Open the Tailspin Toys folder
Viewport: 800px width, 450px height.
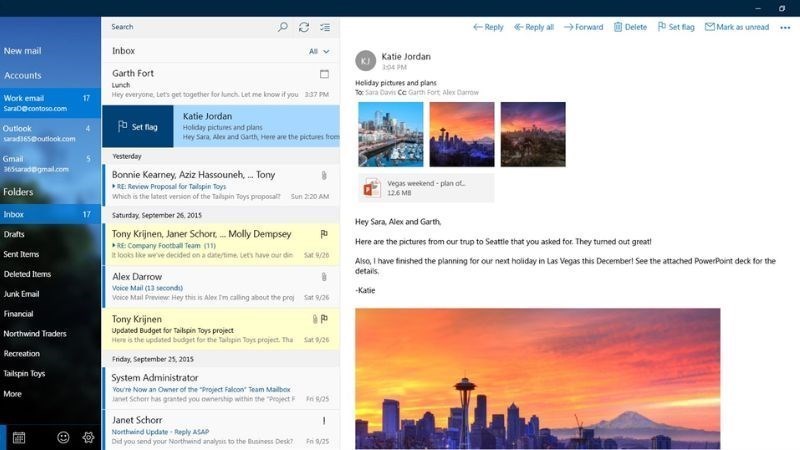coord(24,373)
